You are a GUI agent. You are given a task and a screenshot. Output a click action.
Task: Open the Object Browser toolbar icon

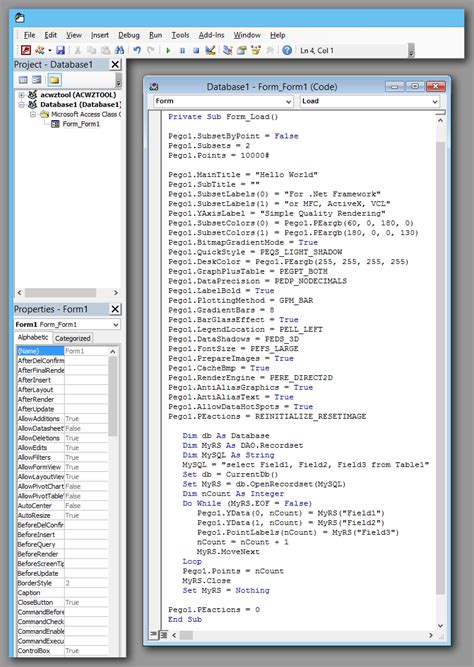pyautogui.click(x=256, y=50)
